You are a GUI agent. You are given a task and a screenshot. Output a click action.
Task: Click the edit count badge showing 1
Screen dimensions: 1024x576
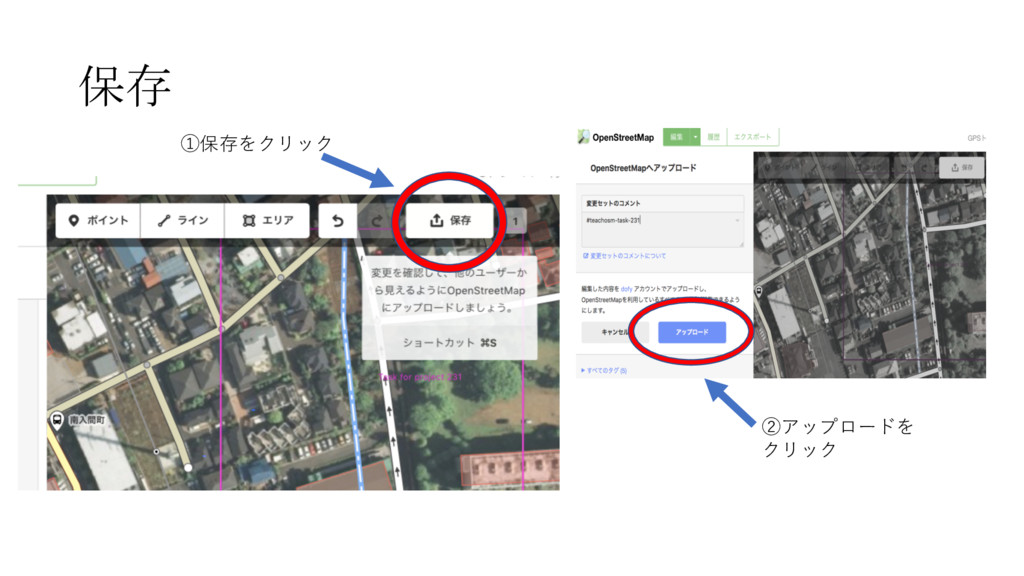pos(515,221)
